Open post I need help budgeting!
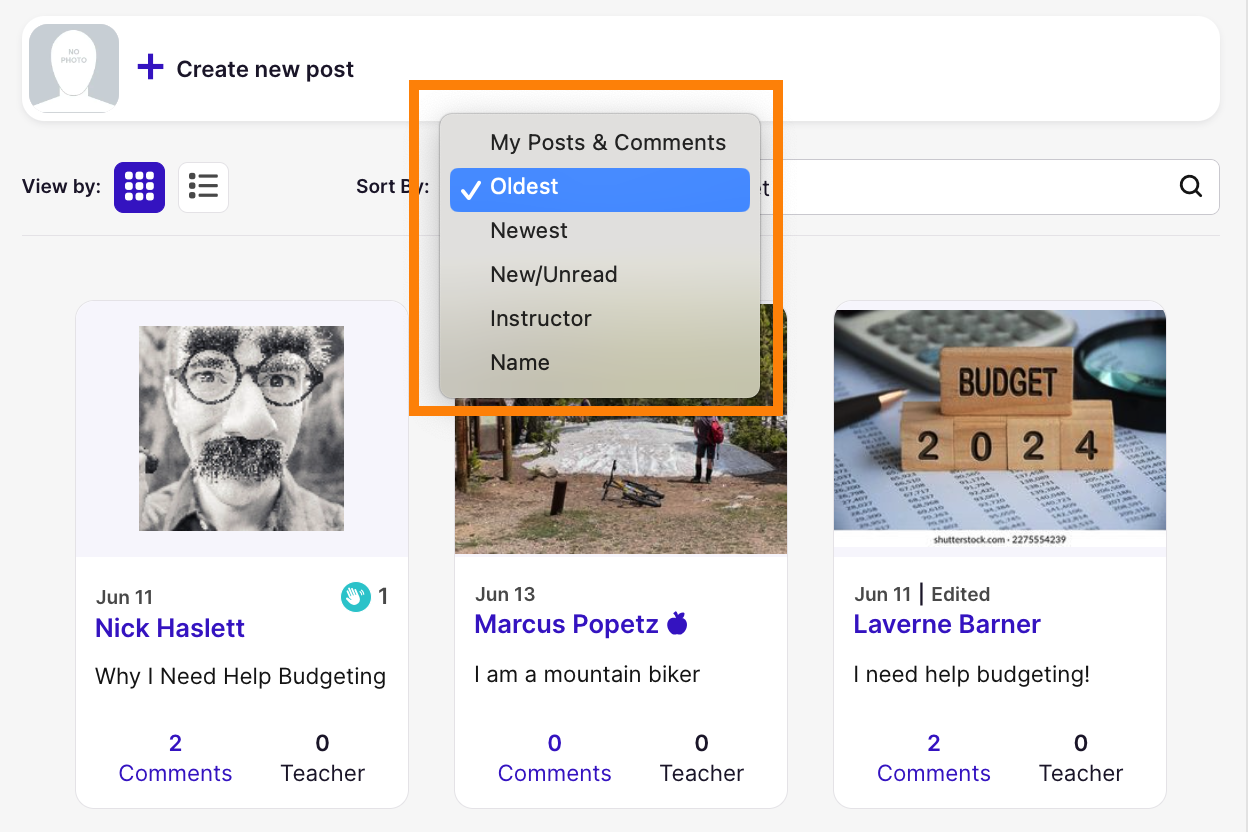 pos(971,675)
